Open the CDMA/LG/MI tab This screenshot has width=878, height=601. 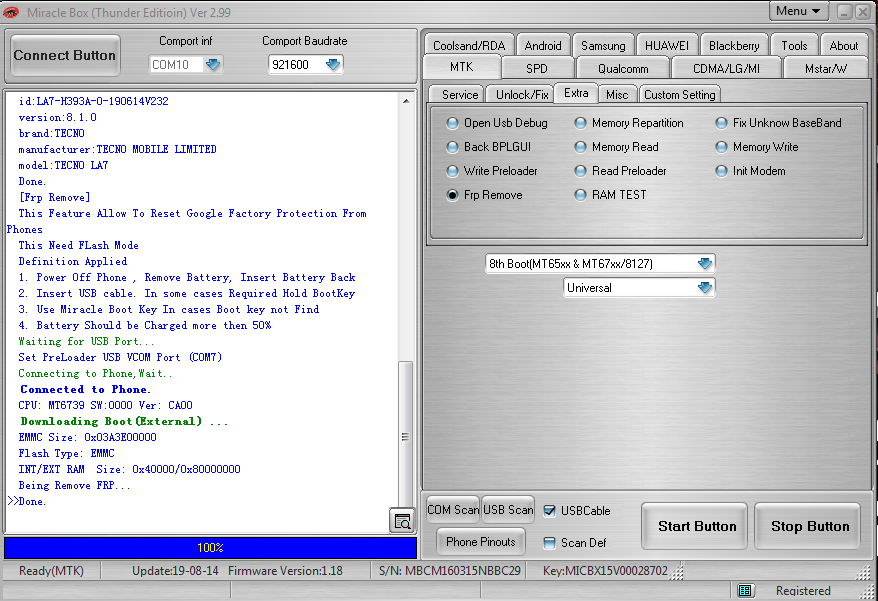[x=726, y=68]
